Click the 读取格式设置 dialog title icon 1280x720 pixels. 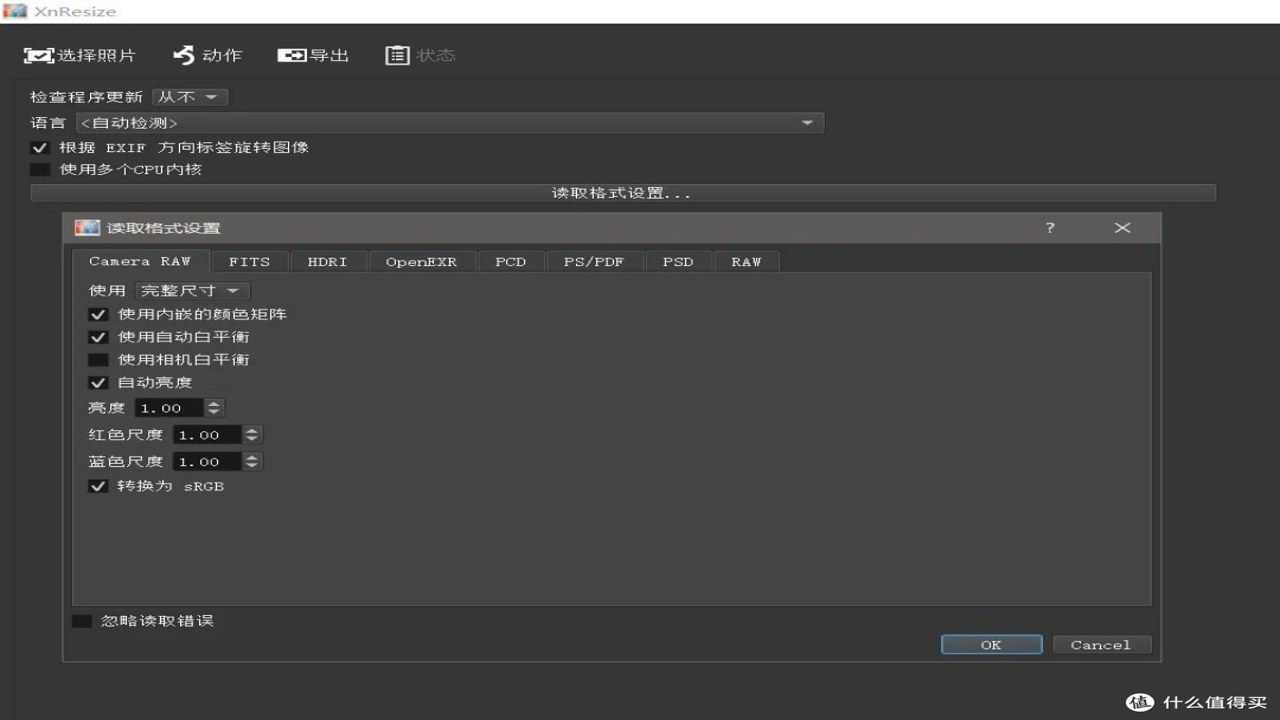[x=88, y=228]
